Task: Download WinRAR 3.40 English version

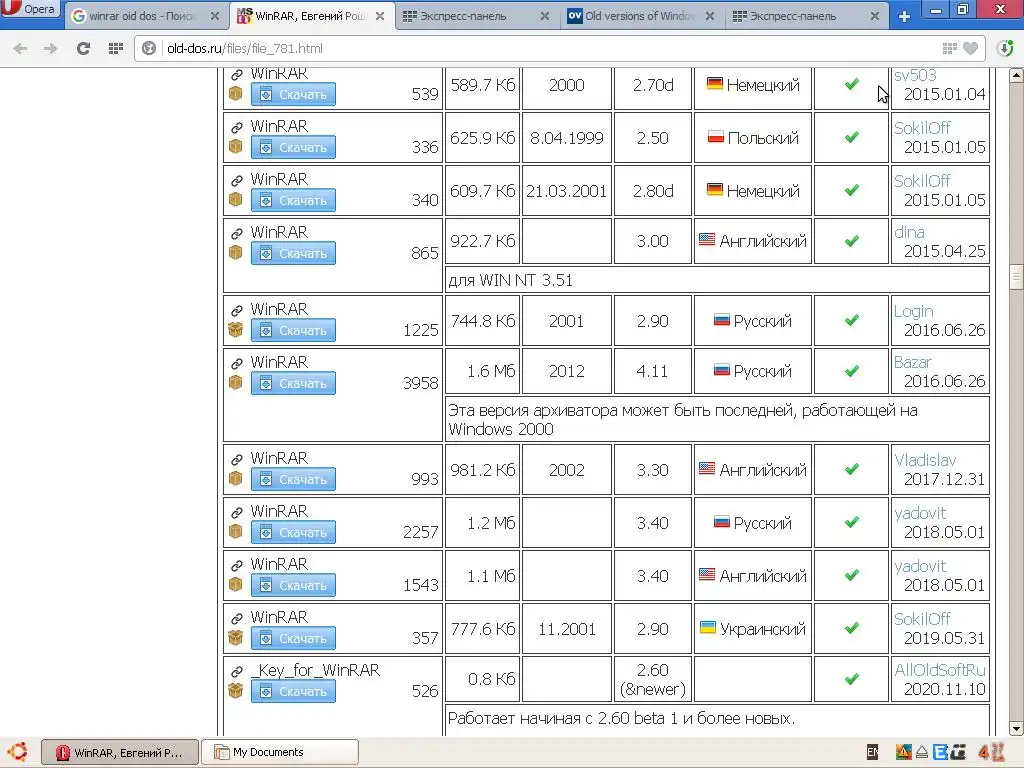Action: 293,586
